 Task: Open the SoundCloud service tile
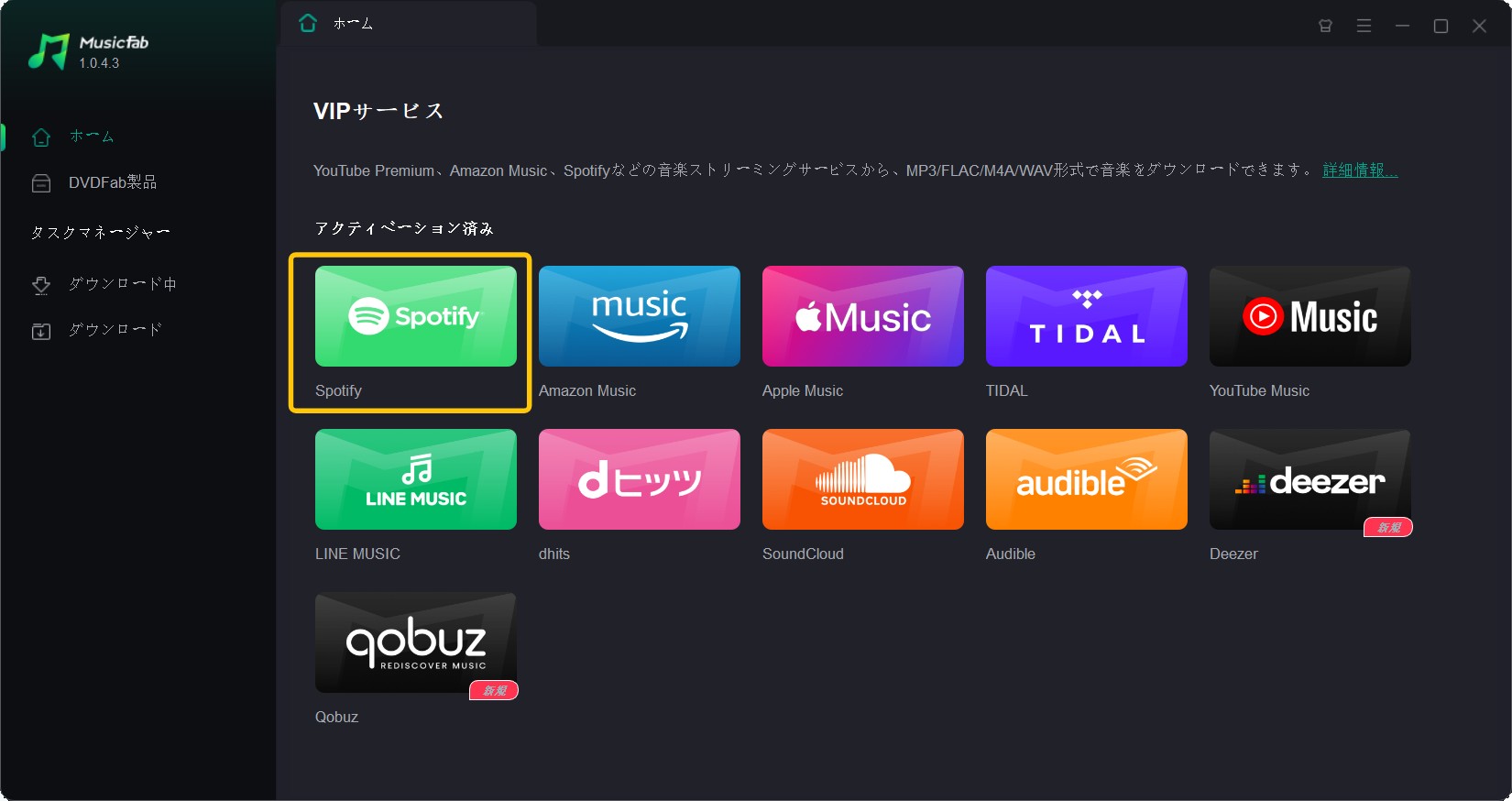pos(863,479)
